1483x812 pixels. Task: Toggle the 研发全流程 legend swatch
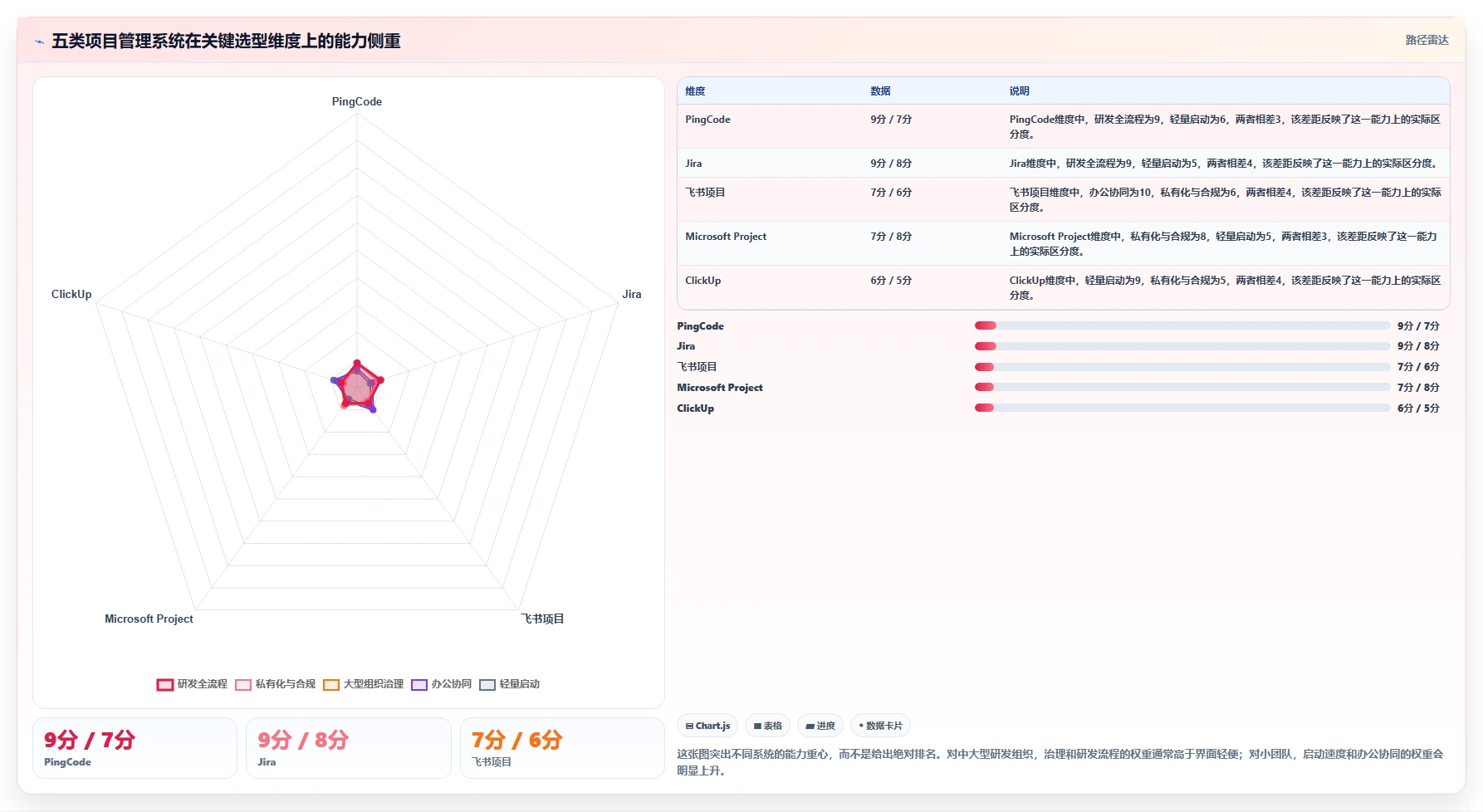[165, 684]
